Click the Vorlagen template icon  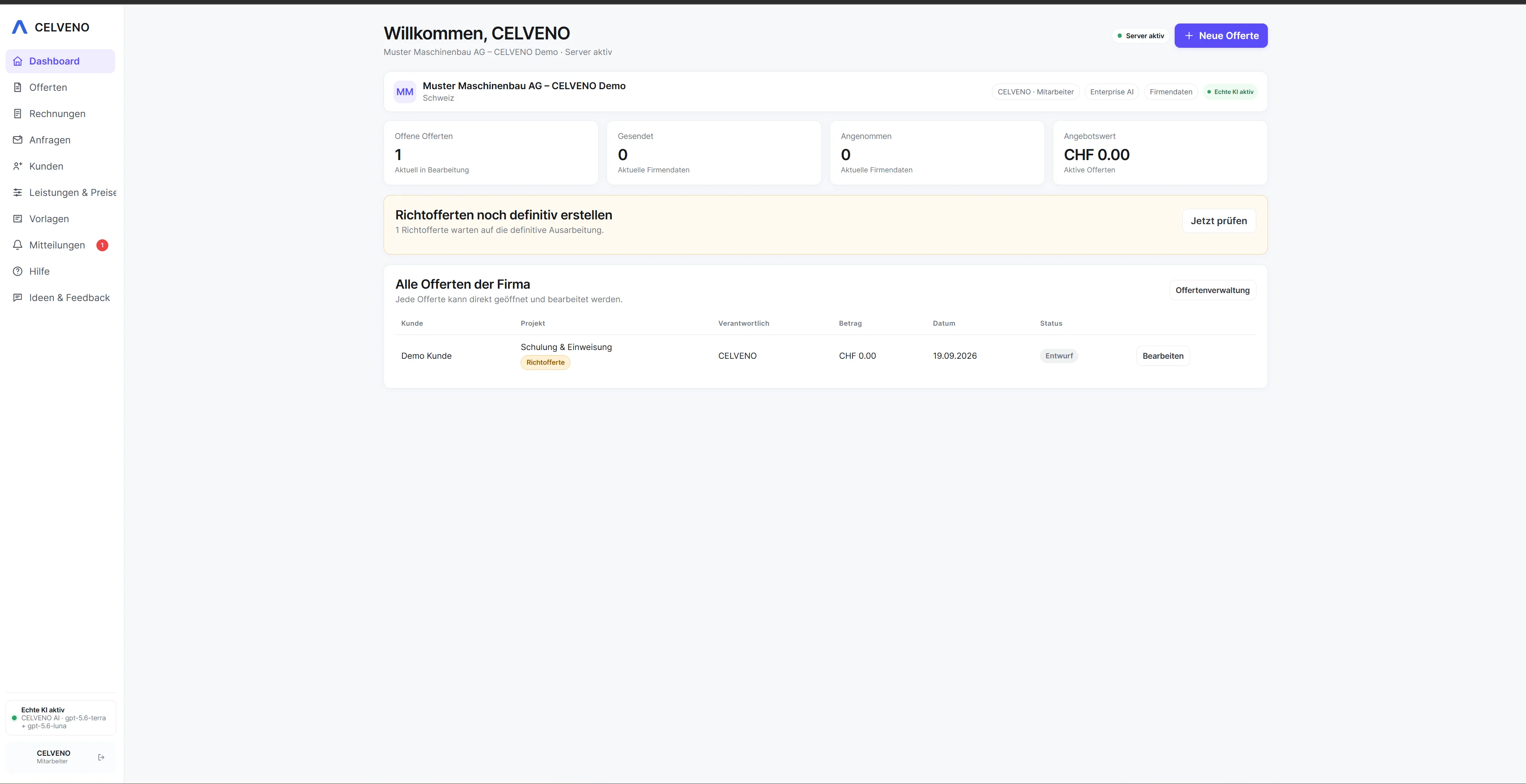click(x=18, y=219)
